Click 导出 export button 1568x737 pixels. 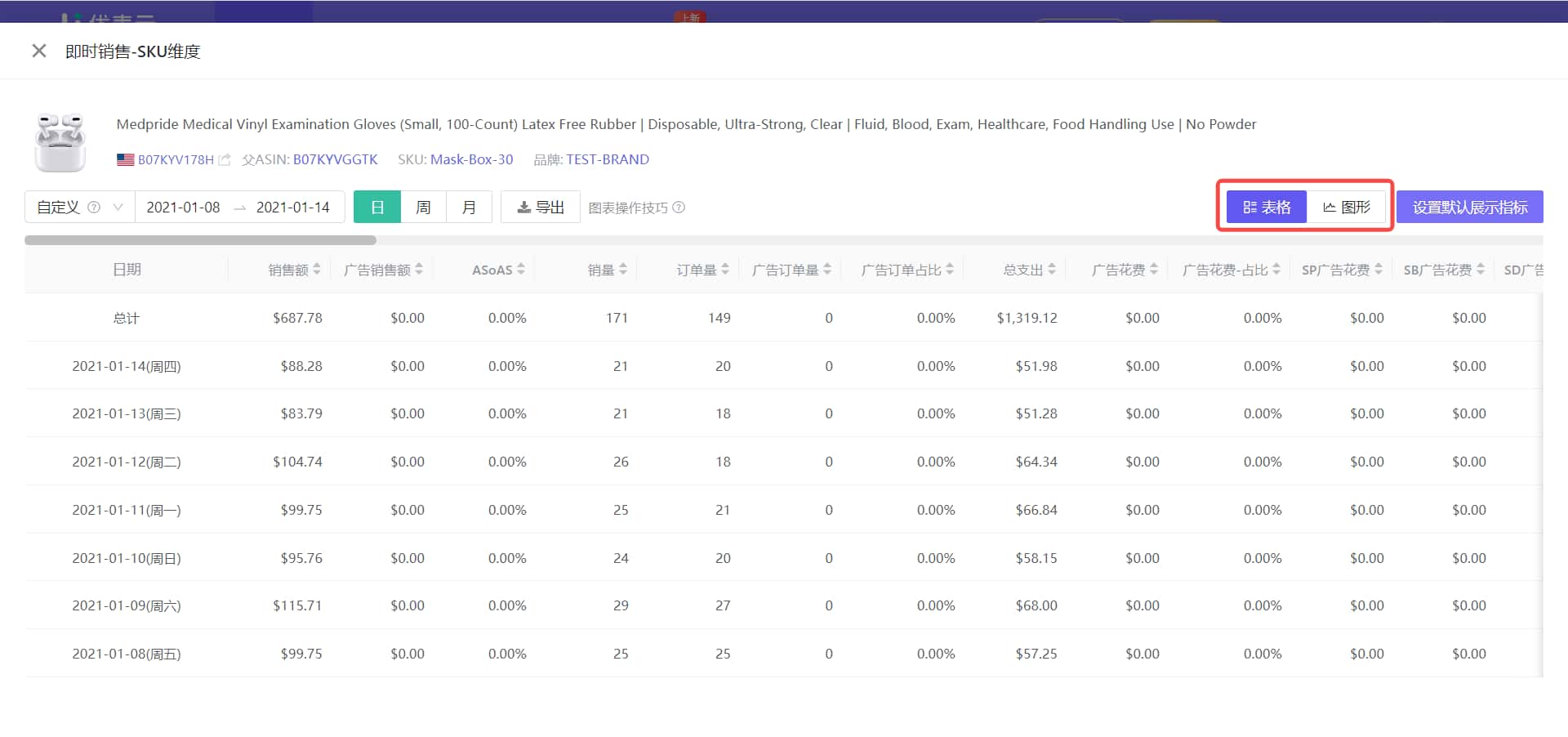point(541,208)
